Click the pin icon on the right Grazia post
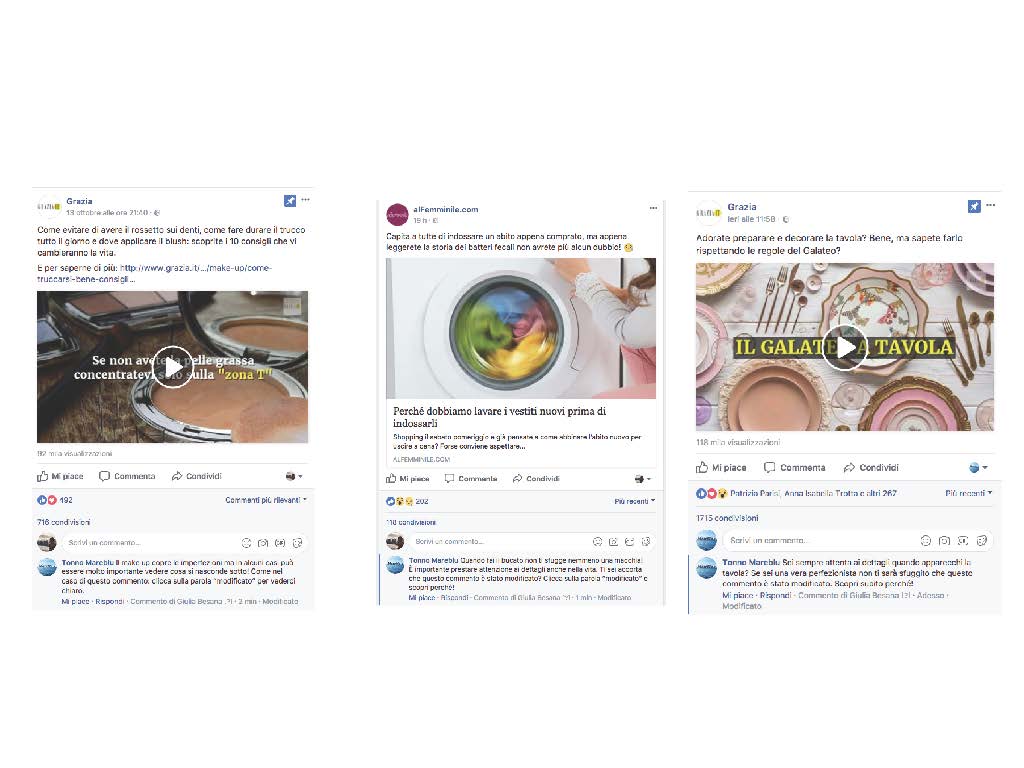 (974, 206)
